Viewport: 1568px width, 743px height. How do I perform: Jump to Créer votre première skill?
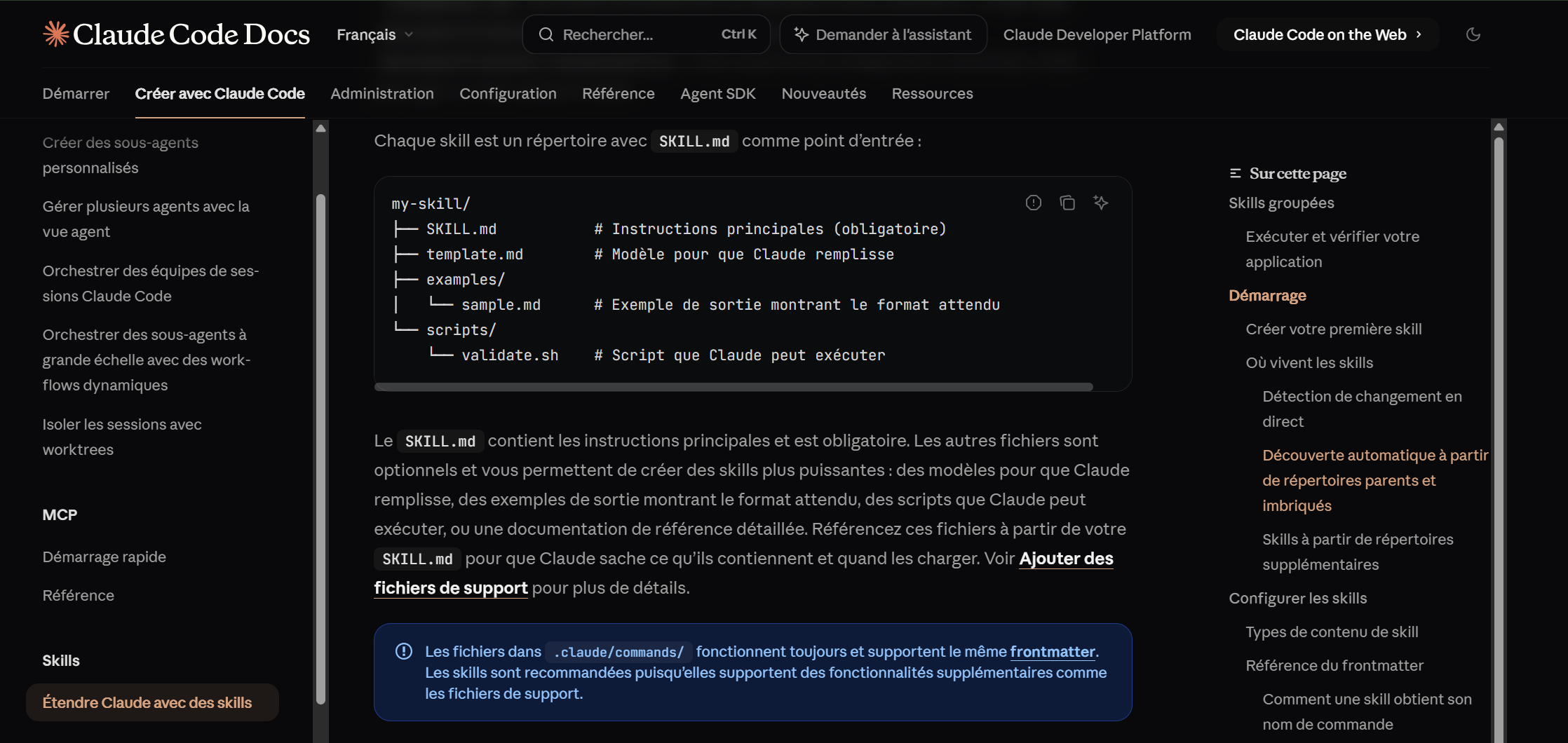tap(1334, 329)
